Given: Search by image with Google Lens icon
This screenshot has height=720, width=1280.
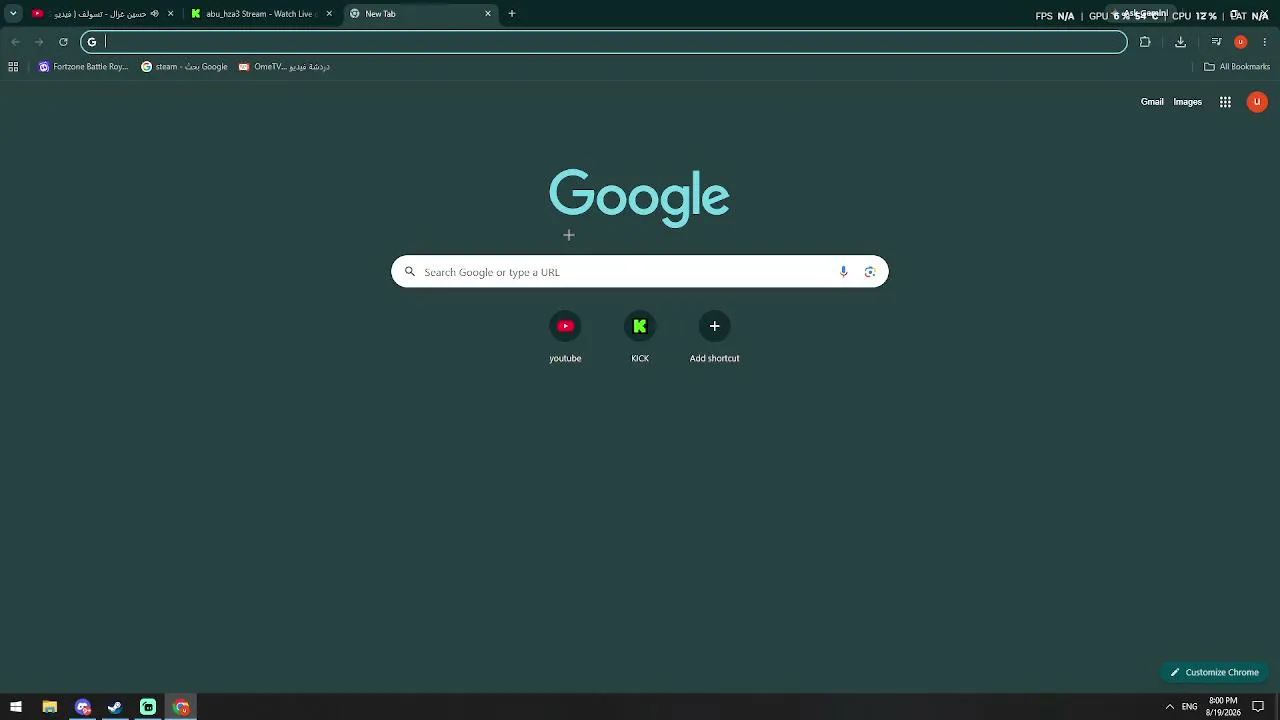Looking at the screenshot, I should tap(870, 272).
